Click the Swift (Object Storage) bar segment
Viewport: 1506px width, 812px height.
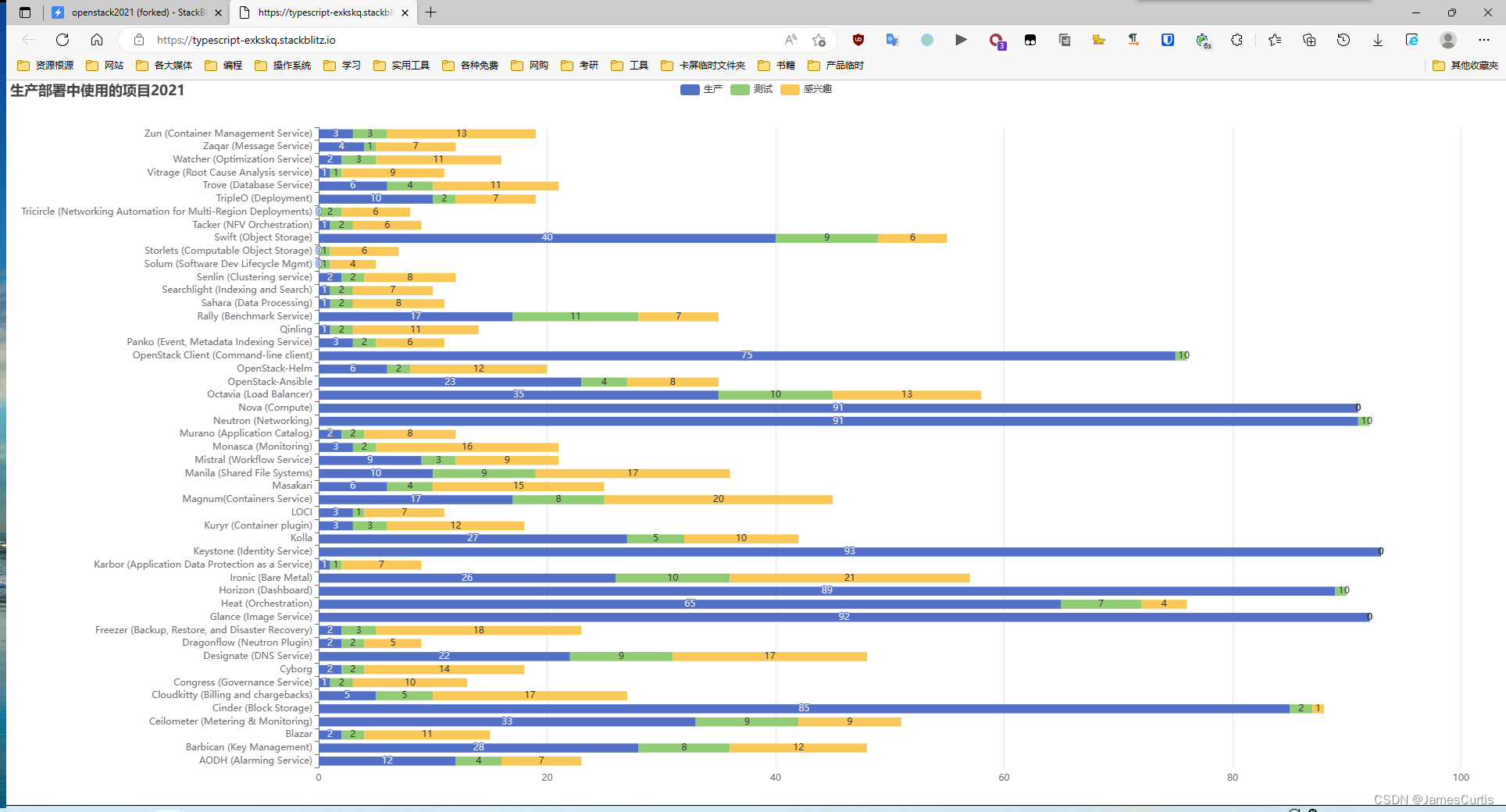[x=547, y=237]
